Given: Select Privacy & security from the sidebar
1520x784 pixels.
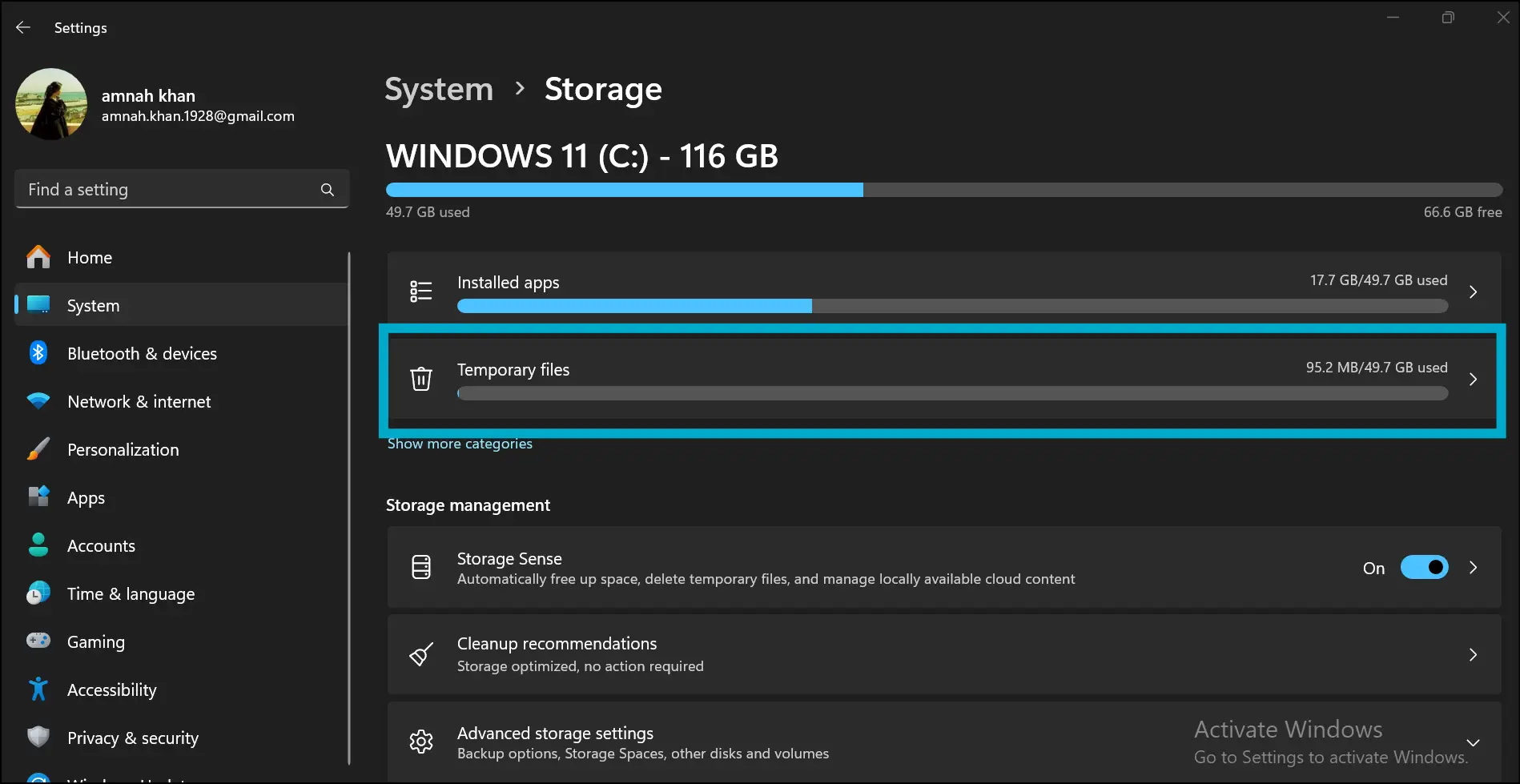Looking at the screenshot, I should tap(132, 738).
